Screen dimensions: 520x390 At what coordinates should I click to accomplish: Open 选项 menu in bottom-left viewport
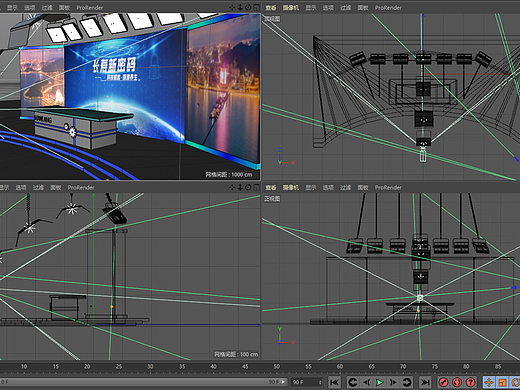[21, 187]
